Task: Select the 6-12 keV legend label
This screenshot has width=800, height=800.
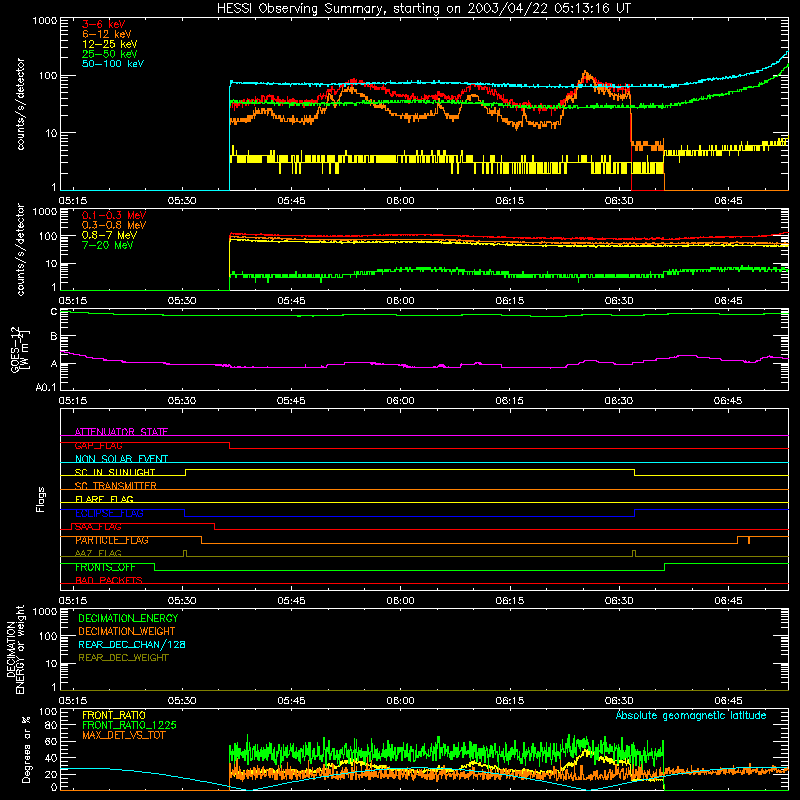Action: (x=107, y=34)
